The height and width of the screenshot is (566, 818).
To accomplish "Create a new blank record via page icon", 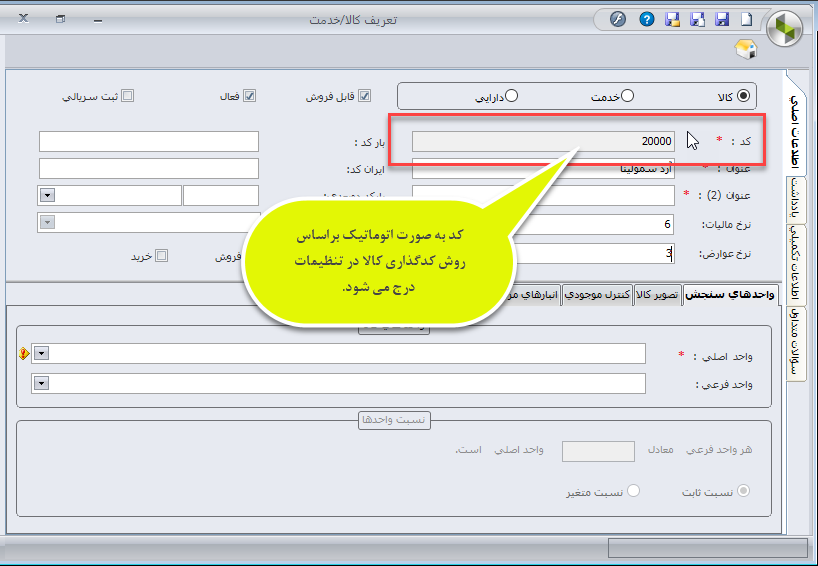I will (747, 20).
